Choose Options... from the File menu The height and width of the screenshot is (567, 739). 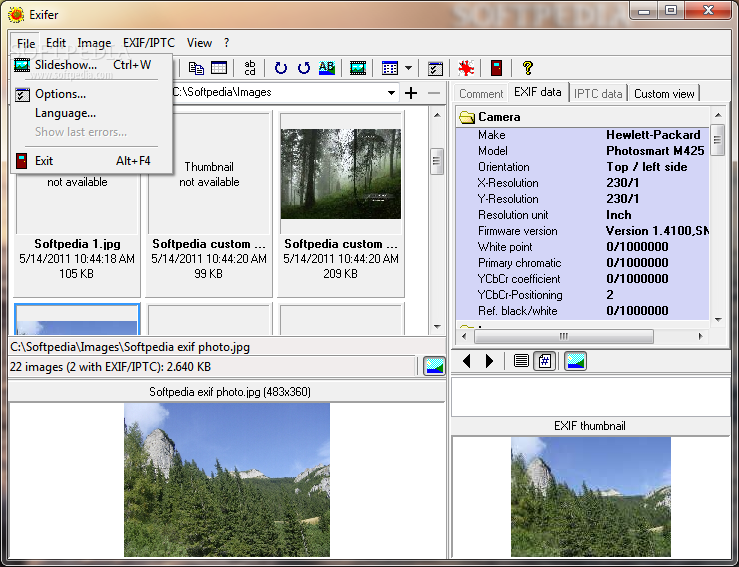pyautogui.click(x=60, y=94)
